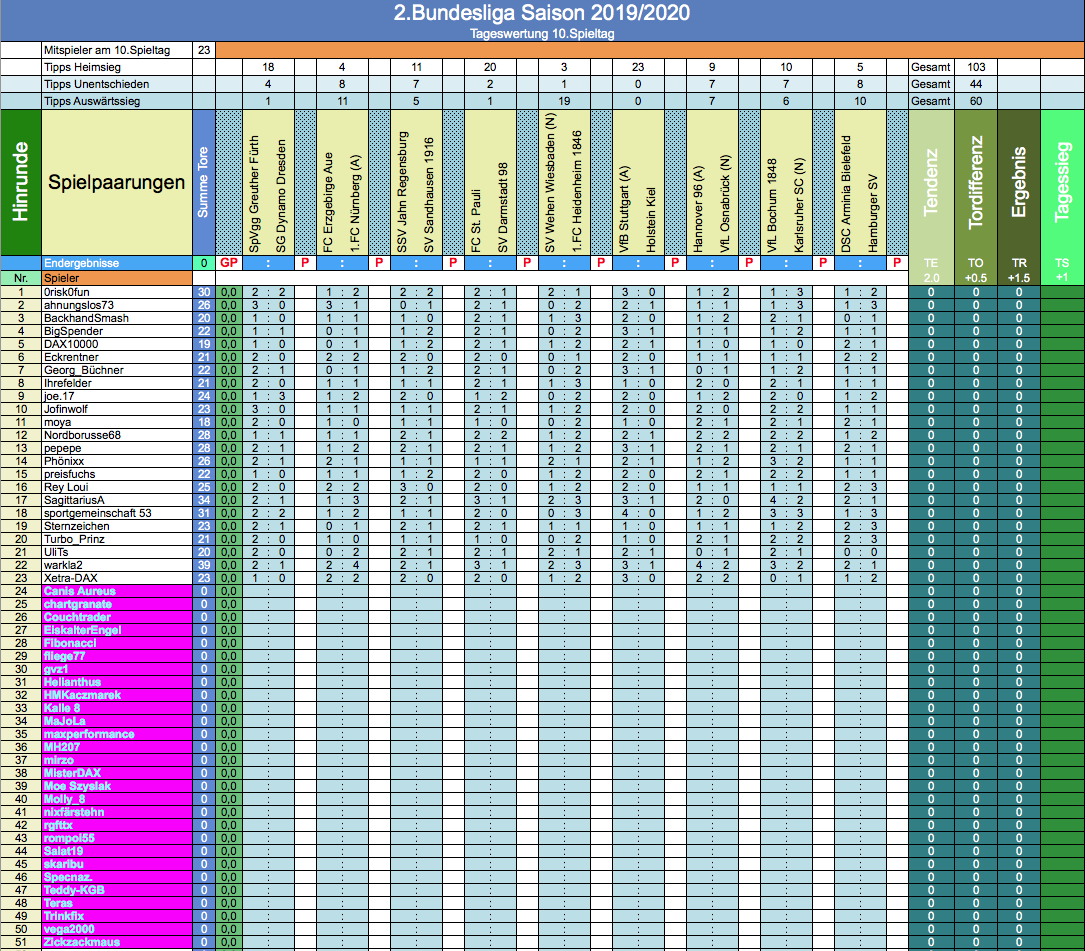Viewport: 1085px width, 951px height.
Task: Click the 'Tipps Unentschieden' row label
Action: (x=117, y=84)
